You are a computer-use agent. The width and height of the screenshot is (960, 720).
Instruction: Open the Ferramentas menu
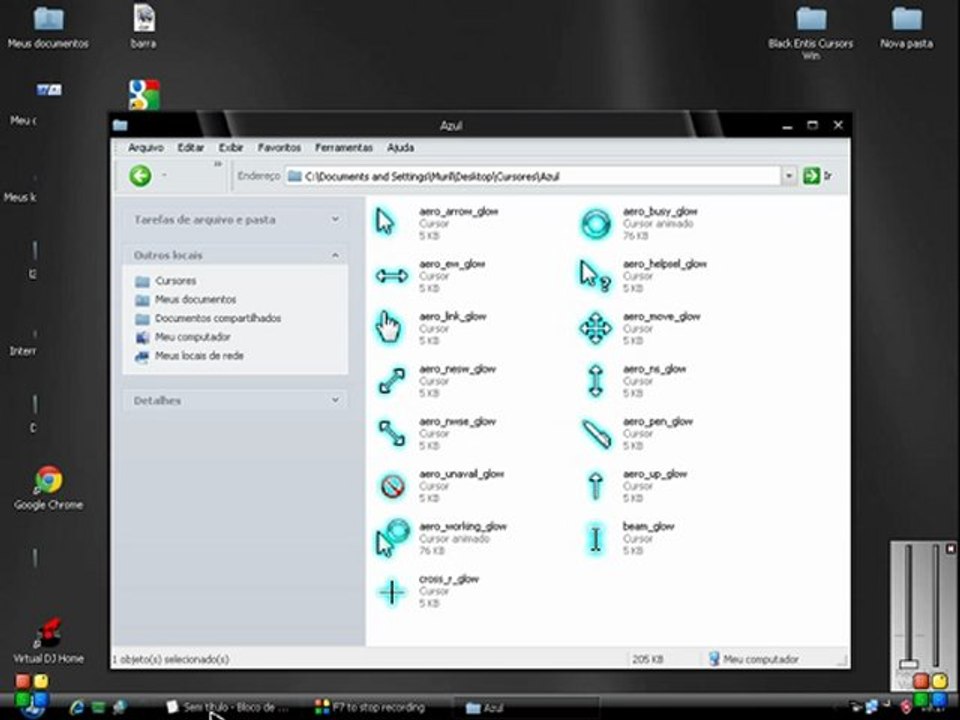(343, 148)
